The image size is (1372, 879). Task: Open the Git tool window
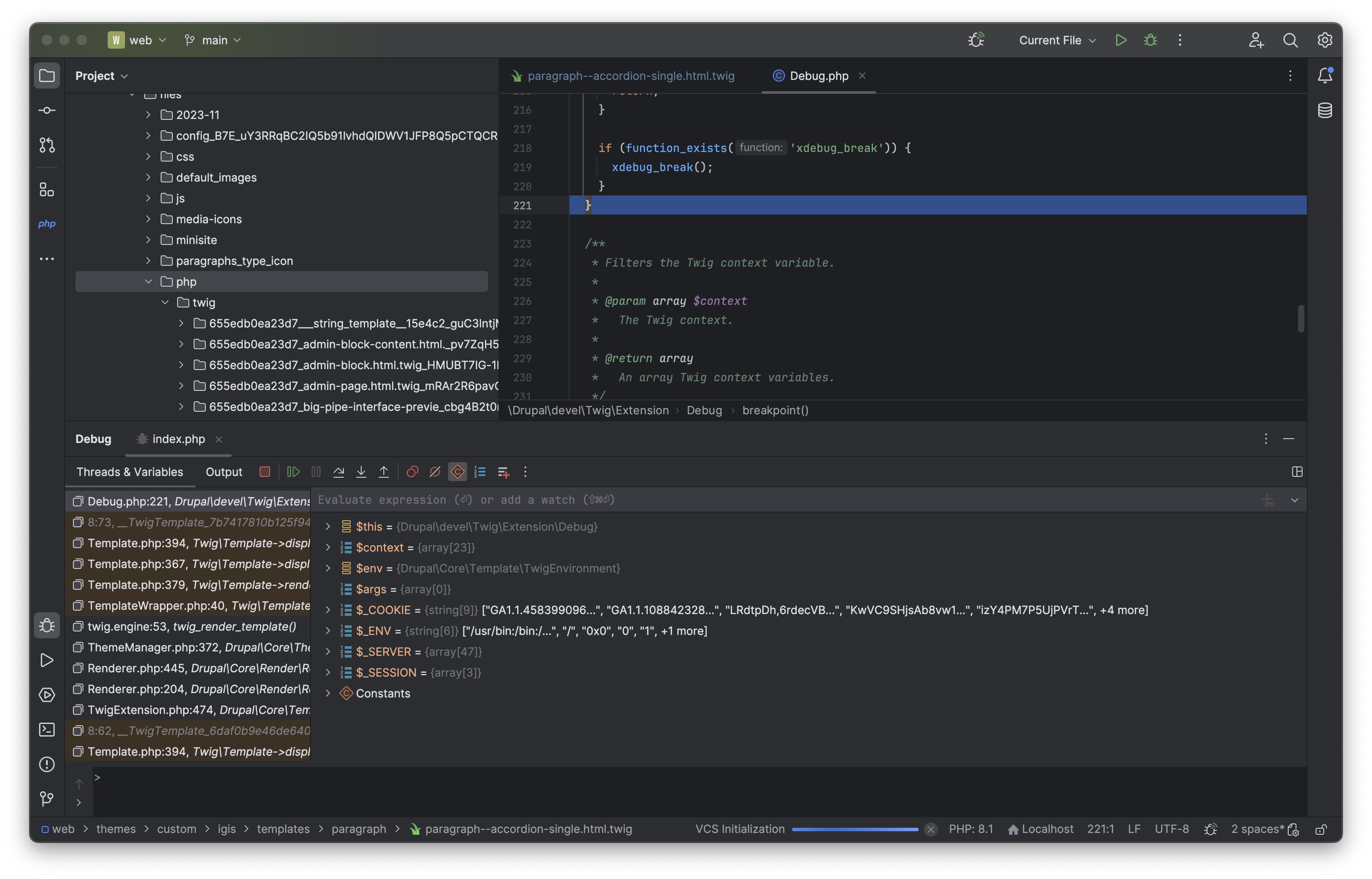click(47, 799)
